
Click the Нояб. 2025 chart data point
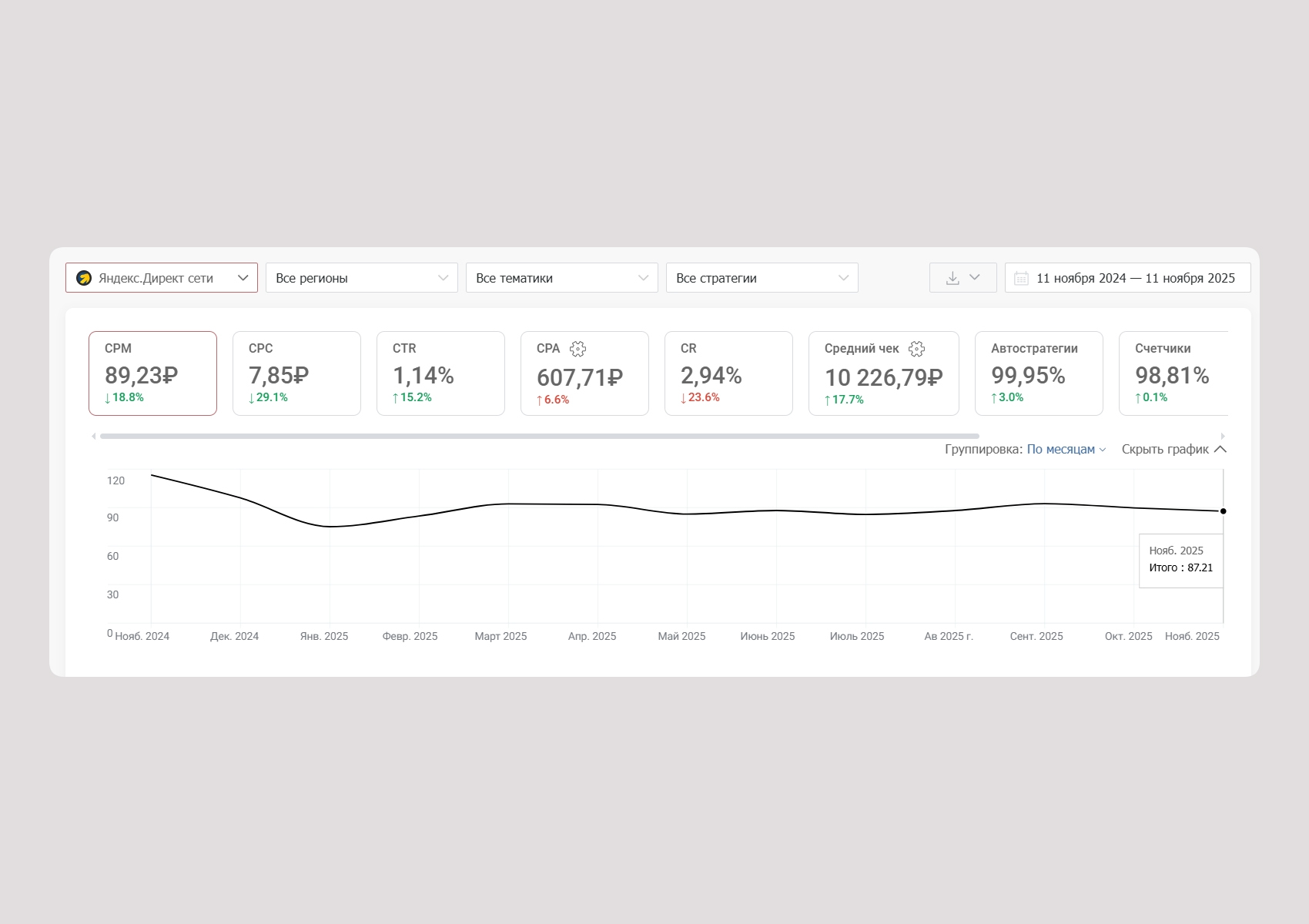click(x=1223, y=511)
